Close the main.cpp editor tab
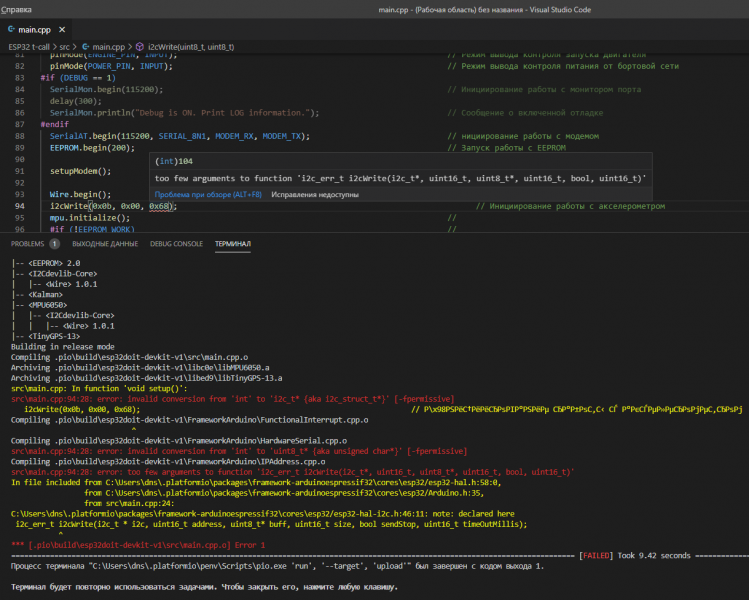Viewport: 749px width, 600px height. [62, 30]
